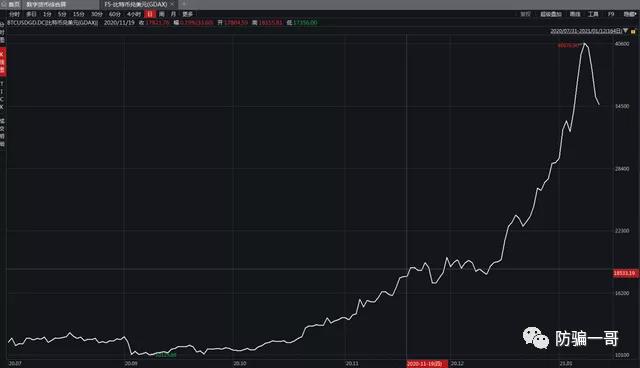
Task: Select the 15分 interval
Action: tap(78, 14)
